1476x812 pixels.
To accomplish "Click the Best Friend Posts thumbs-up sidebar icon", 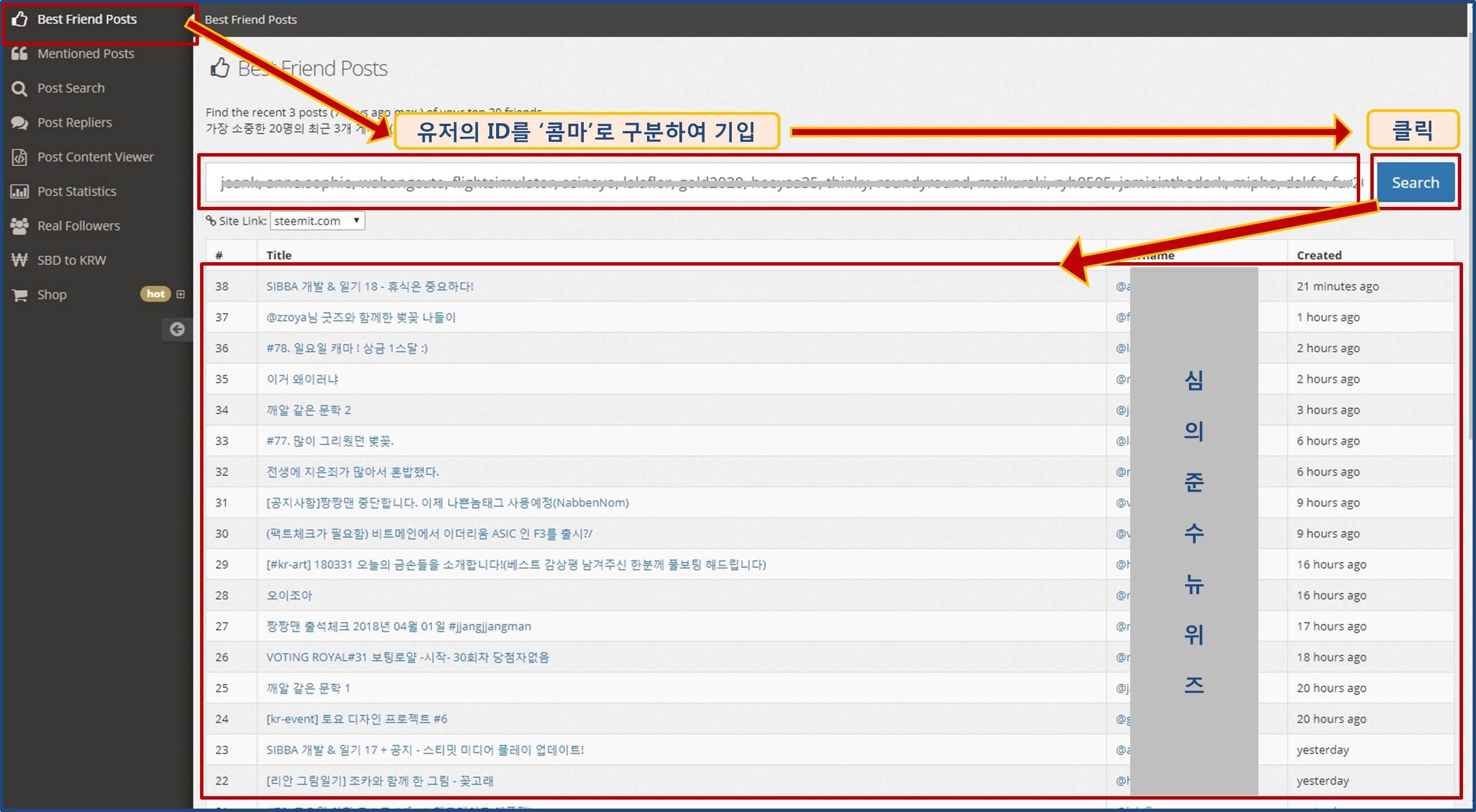I will pyautogui.click(x=19, y=19).
